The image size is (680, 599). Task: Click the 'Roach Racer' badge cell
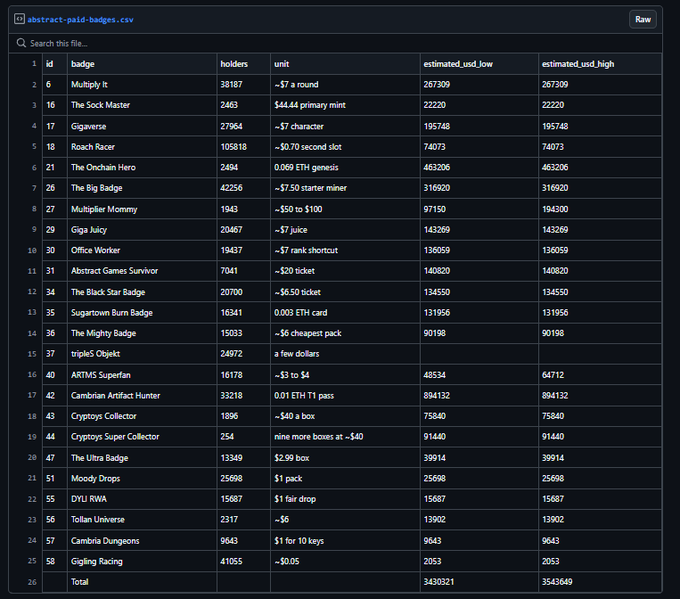click(x=142, y=147)
